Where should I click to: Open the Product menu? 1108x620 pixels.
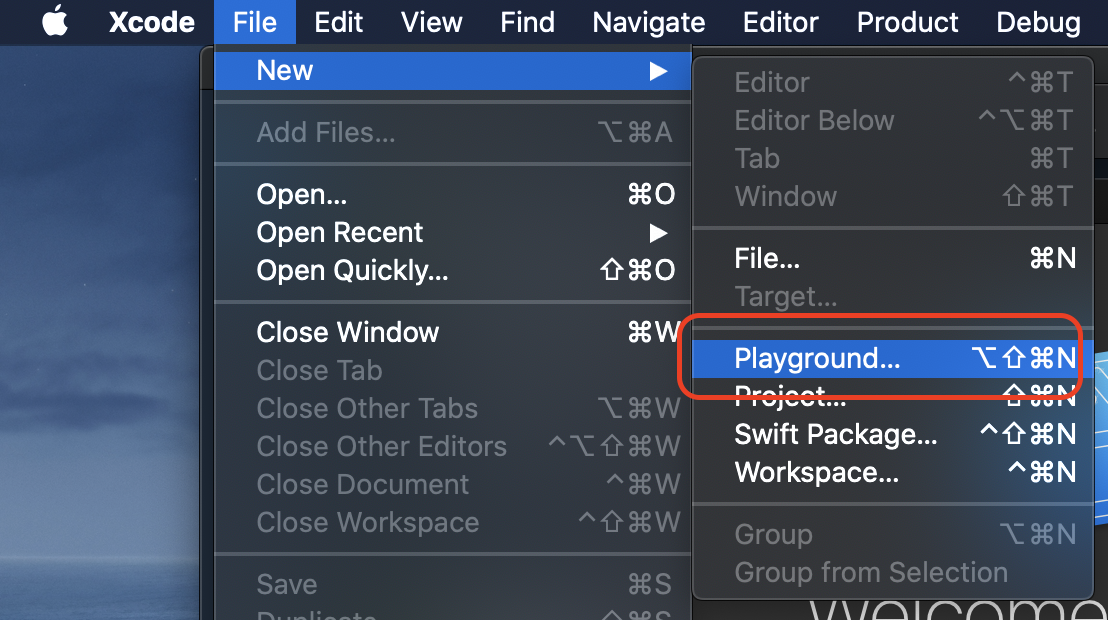(x=907, y=23)
